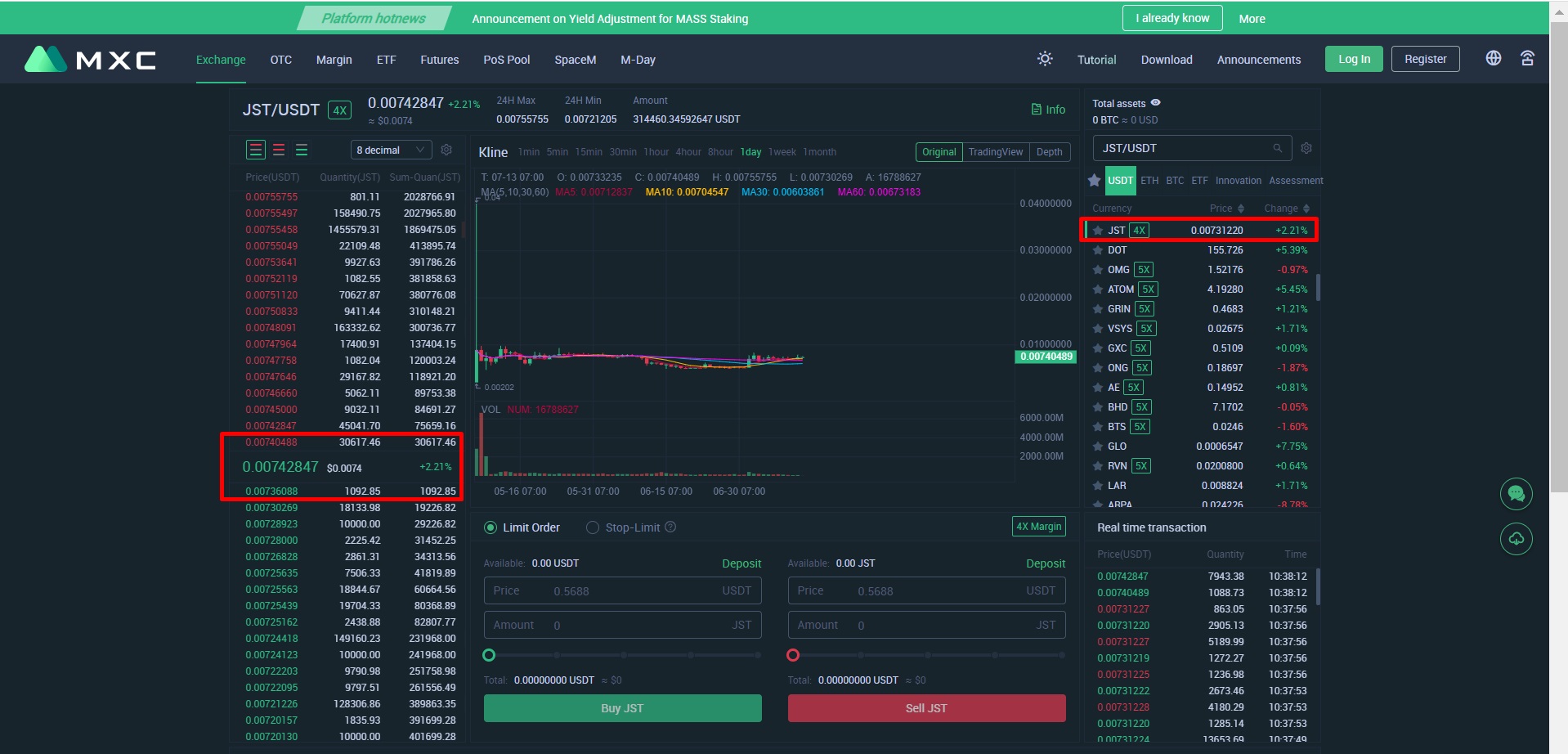Open the More announcements link
This screenshot has width=1568, height=754.
coord(1252,19)
